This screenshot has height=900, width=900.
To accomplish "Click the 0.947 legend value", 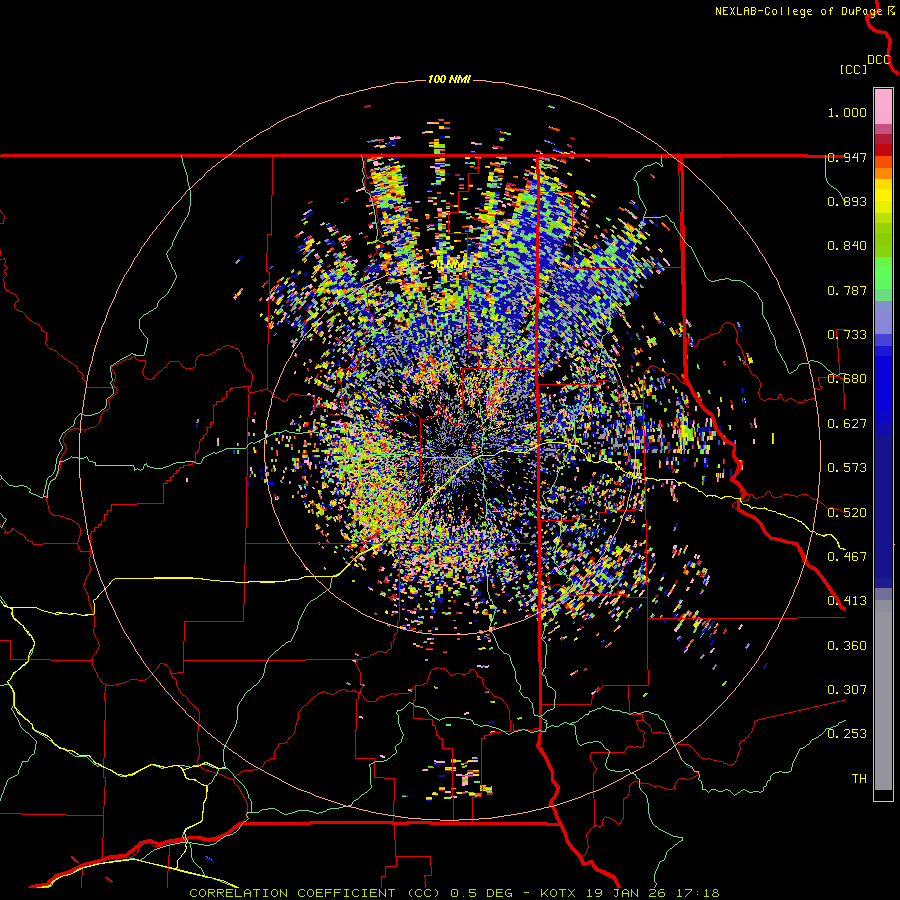I will 847,157.
